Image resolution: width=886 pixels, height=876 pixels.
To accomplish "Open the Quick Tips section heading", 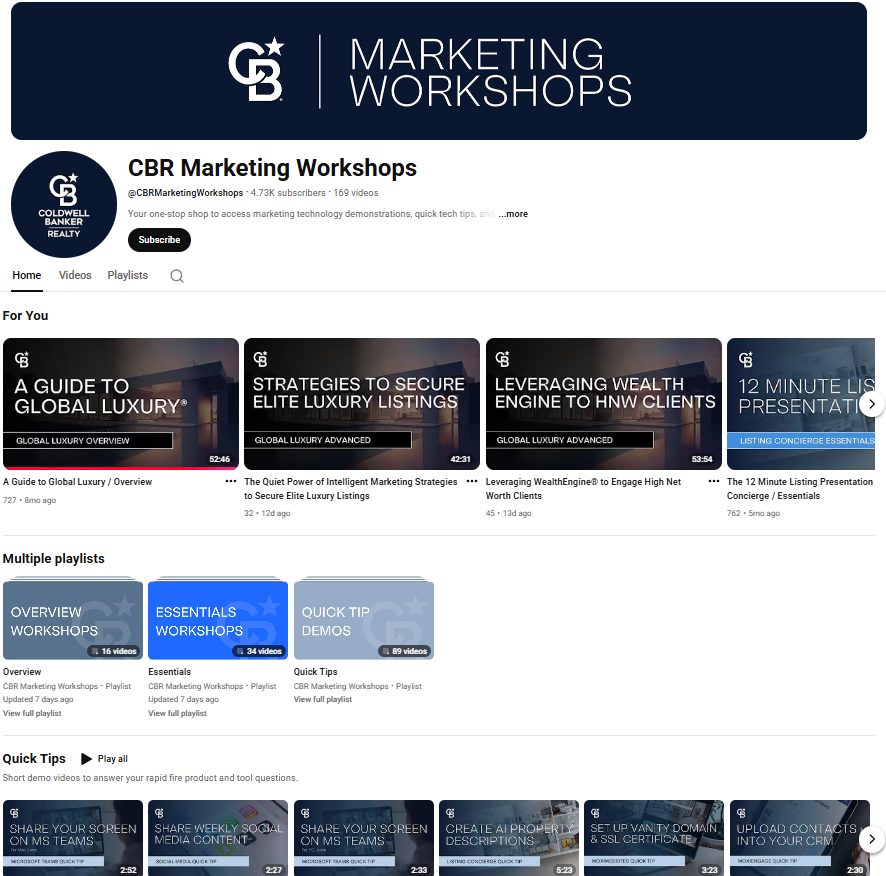I will (34, 758).
